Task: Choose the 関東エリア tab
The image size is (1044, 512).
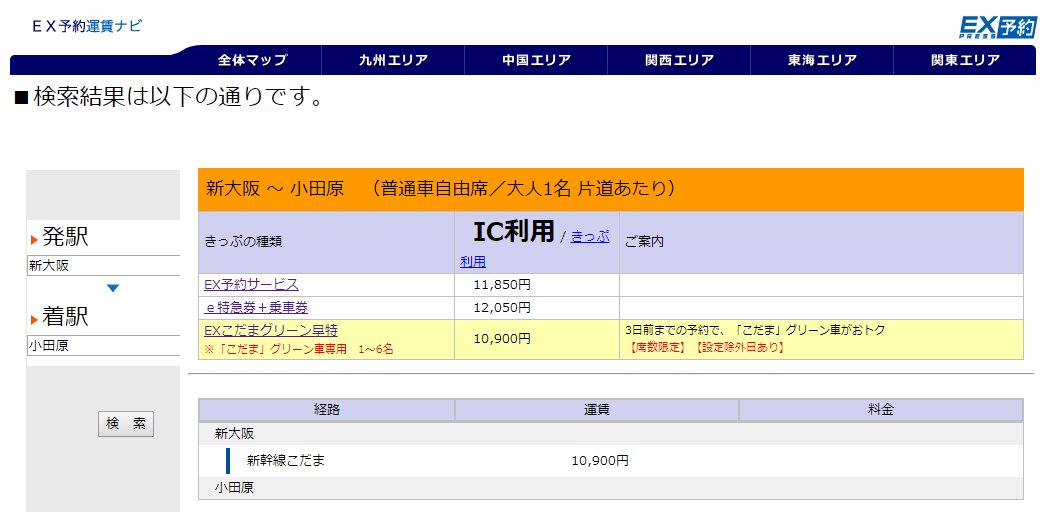Action: [965, 60]
